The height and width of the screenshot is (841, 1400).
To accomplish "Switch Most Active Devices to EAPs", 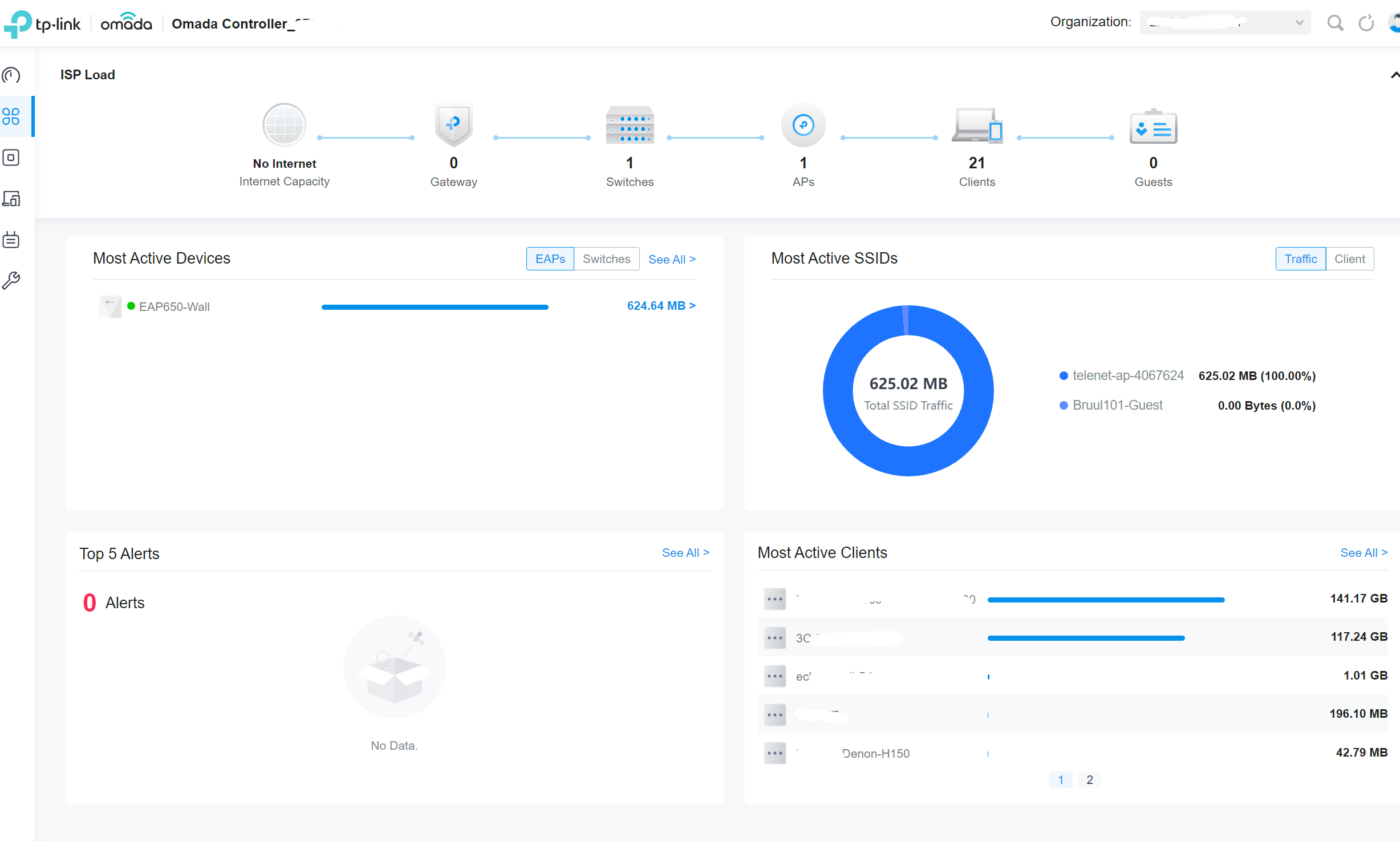I will point(550,259).
